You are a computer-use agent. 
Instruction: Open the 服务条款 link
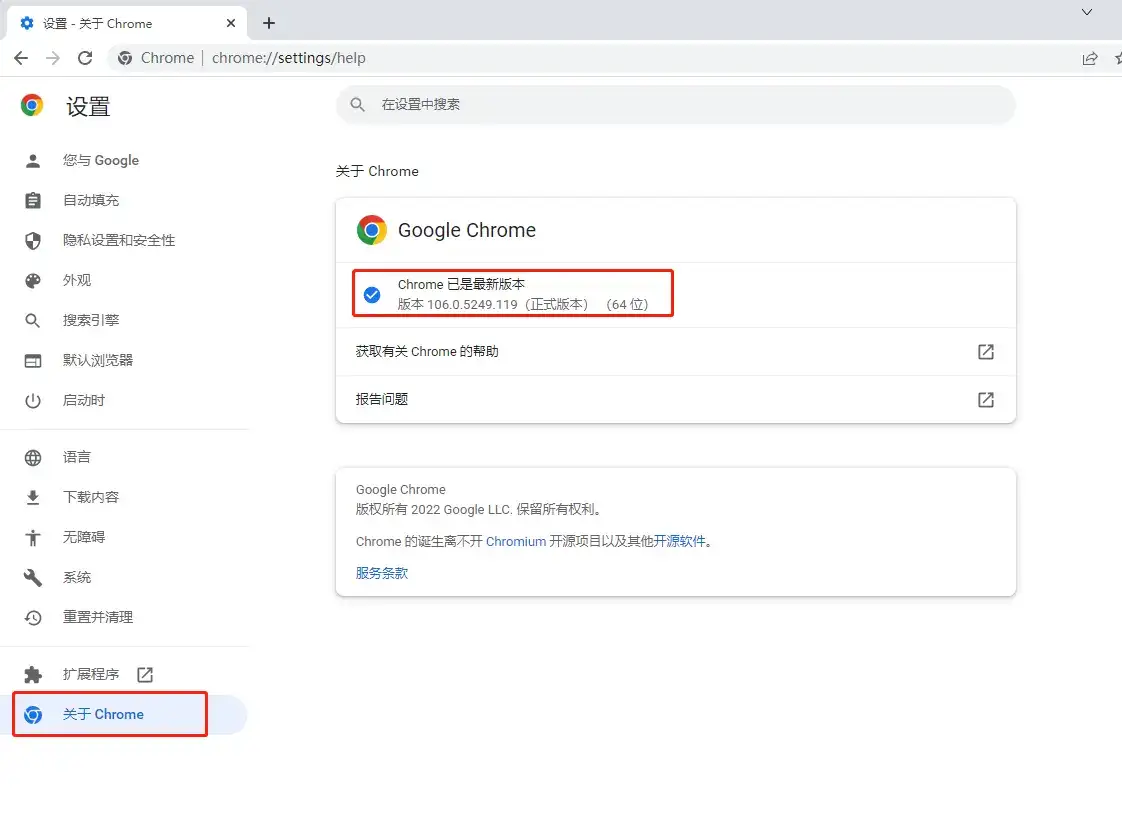(382, 573)
